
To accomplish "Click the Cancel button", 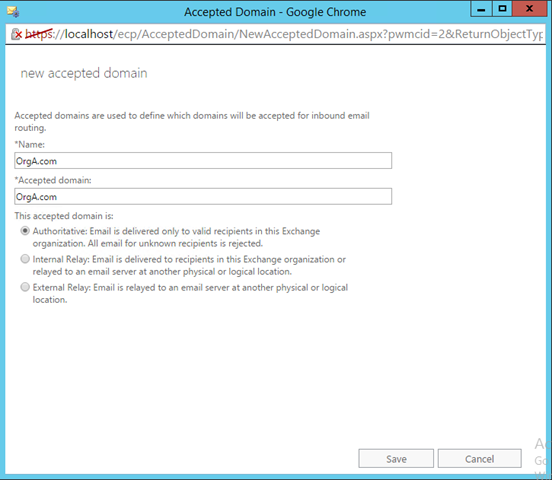I will click(x=479, y=459).
